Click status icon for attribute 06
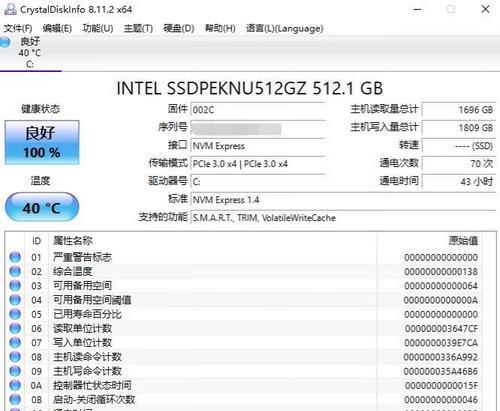Viewport: 500px width, 411px height. [15, 328]
